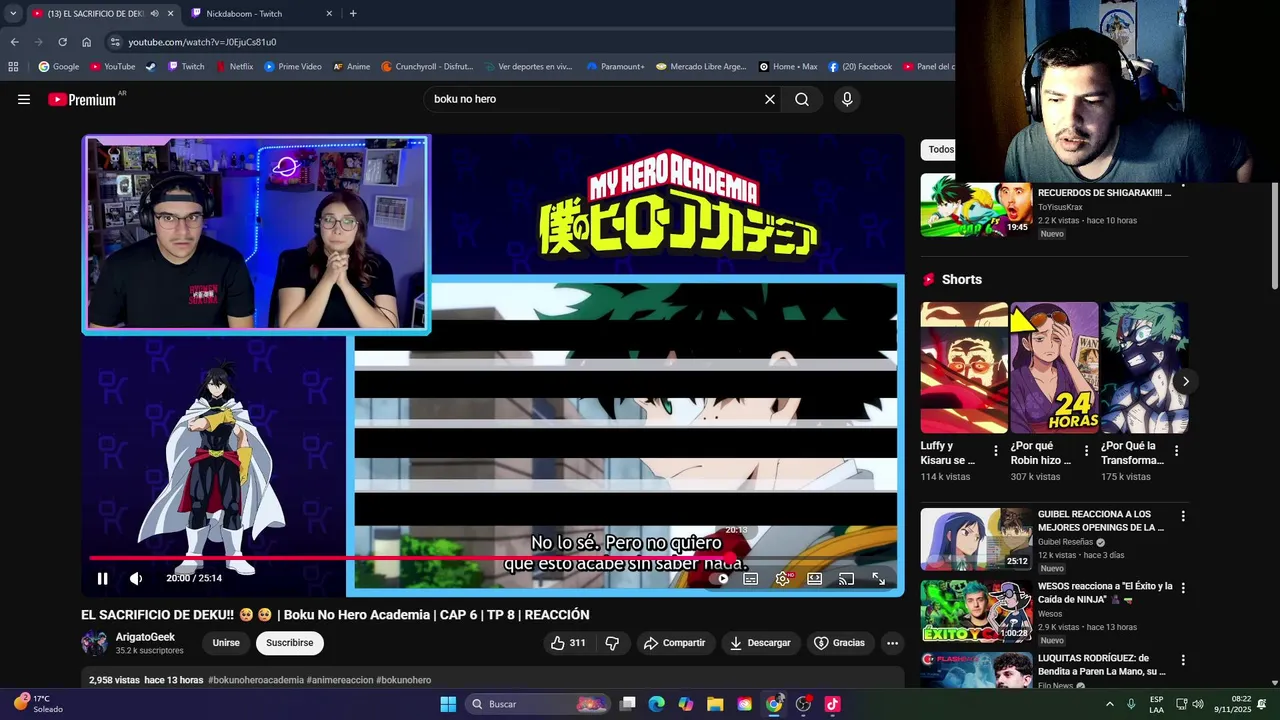The width and height of the screenshot is (1280, 720).
Task: Open Microsoft Edge from taskbar
Action: coord(657,704)
